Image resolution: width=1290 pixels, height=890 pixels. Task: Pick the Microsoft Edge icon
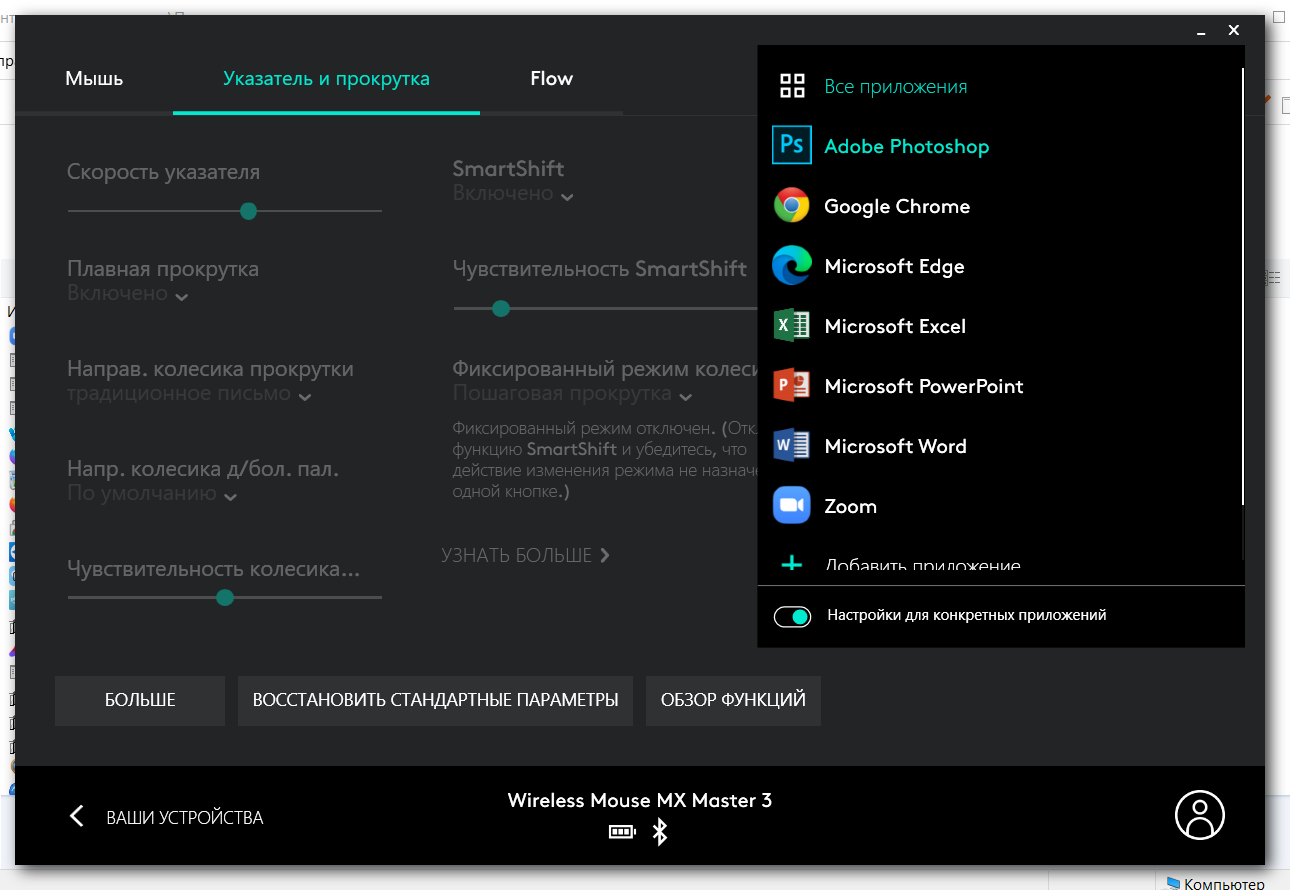pyautogui.click(x=792, y=266)
